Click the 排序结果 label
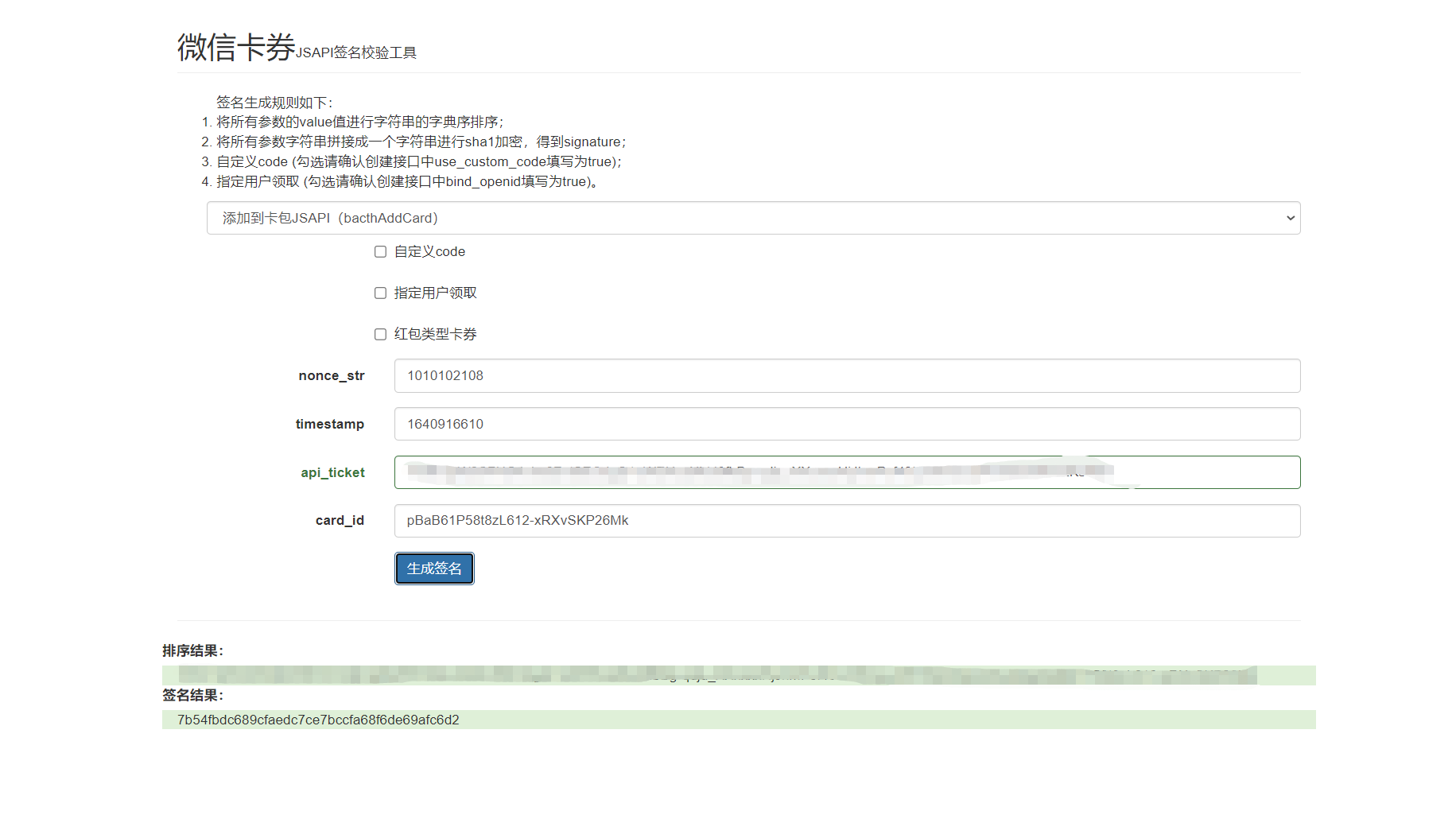The height and width of the screenshot is (819, 1456). tap(193, 650)
